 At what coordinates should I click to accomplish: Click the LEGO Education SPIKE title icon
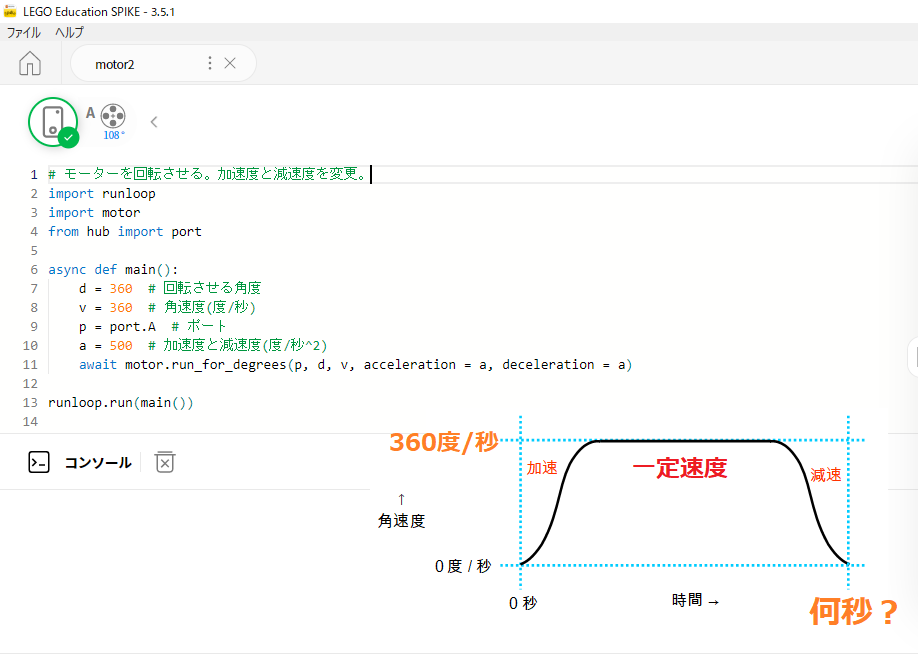pyautogui.click(x=11, y=11)
